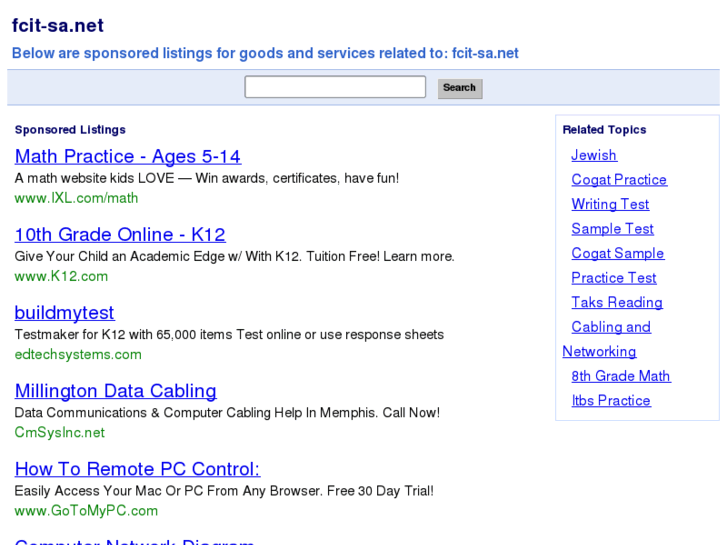Click the search text input field
This screenshot has width=727, height=545.
click(335, 87)
